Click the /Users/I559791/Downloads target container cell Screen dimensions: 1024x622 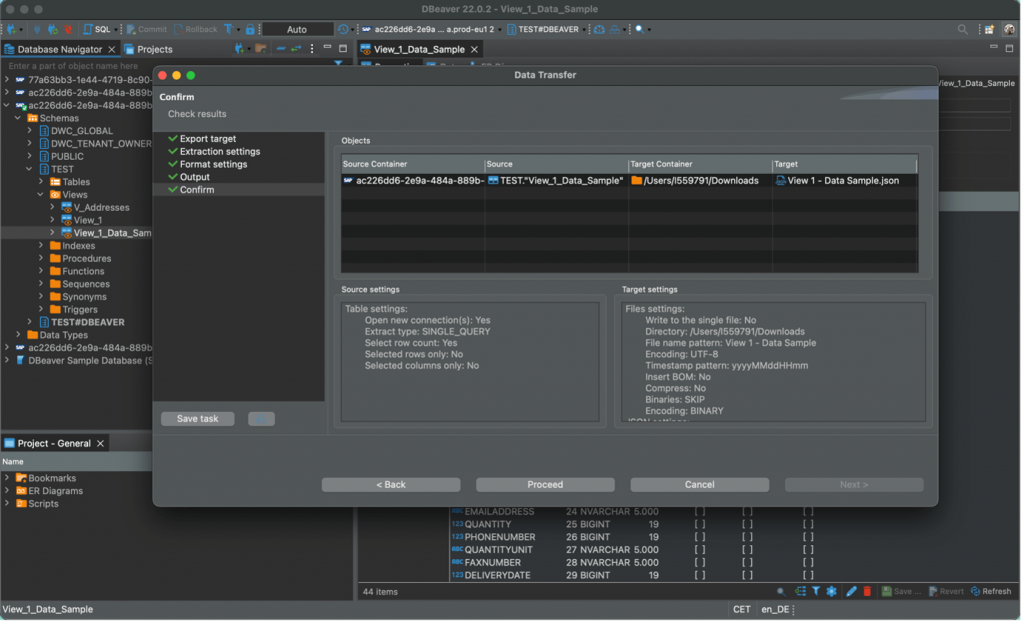pos(700,181)
